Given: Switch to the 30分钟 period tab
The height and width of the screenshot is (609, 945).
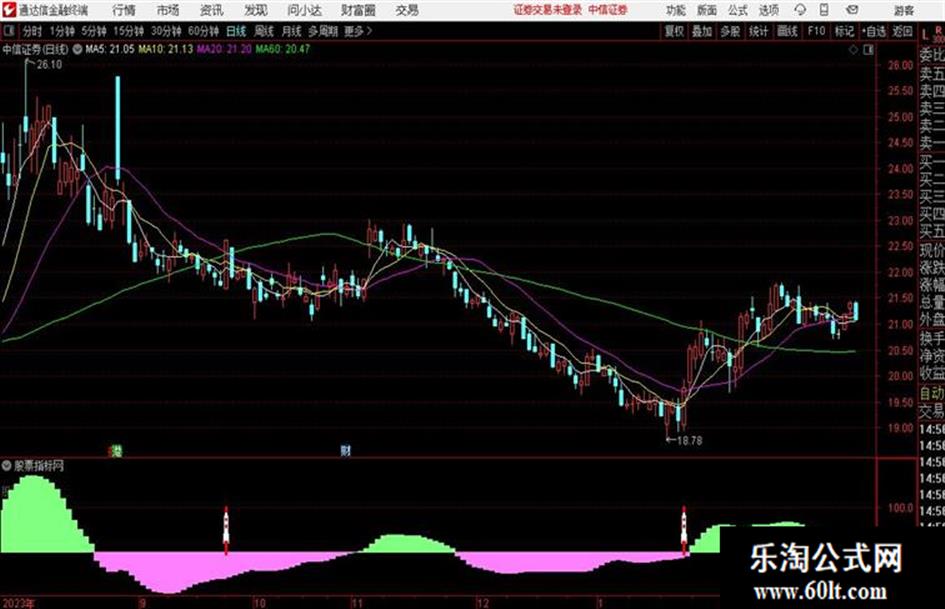Looking at the screenshot, I should [x=166, y=31].
